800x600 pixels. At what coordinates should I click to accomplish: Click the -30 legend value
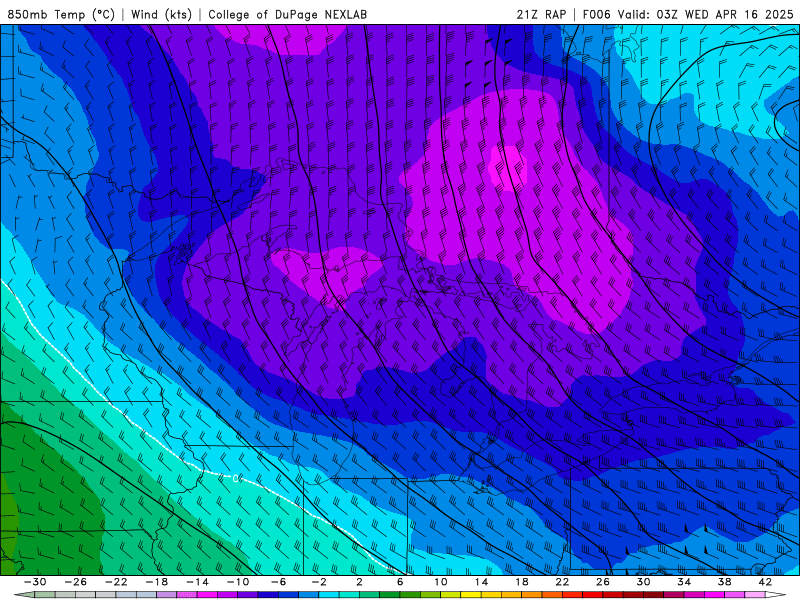coord(35,582)
